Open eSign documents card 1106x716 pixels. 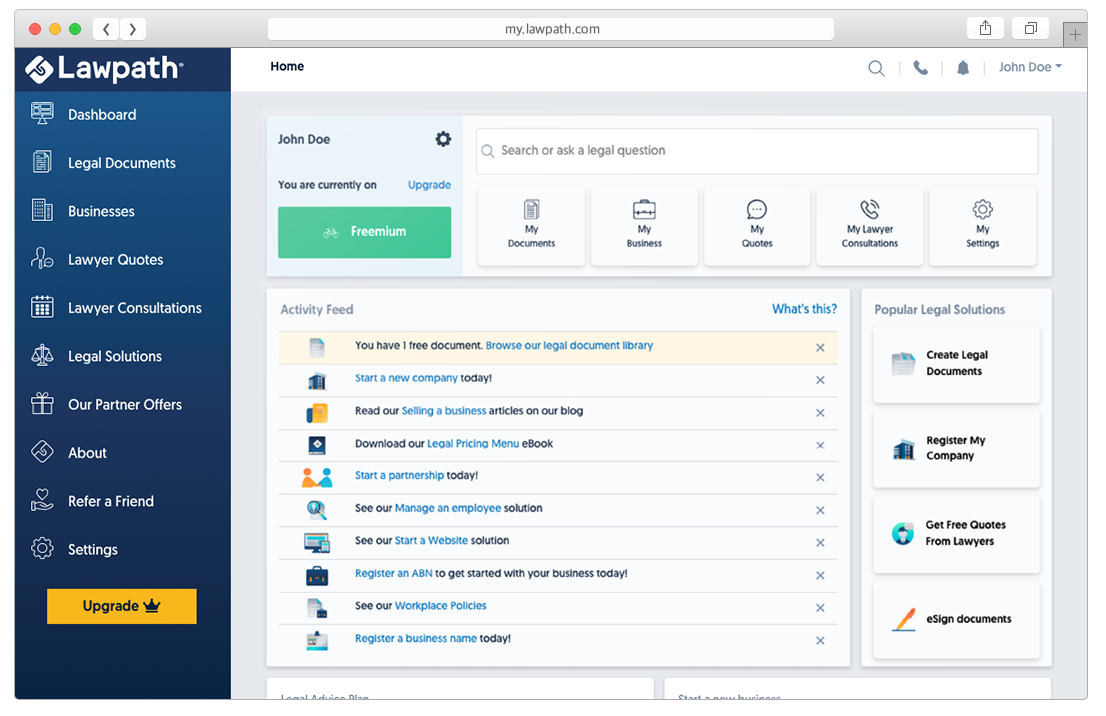pos(956,619)
